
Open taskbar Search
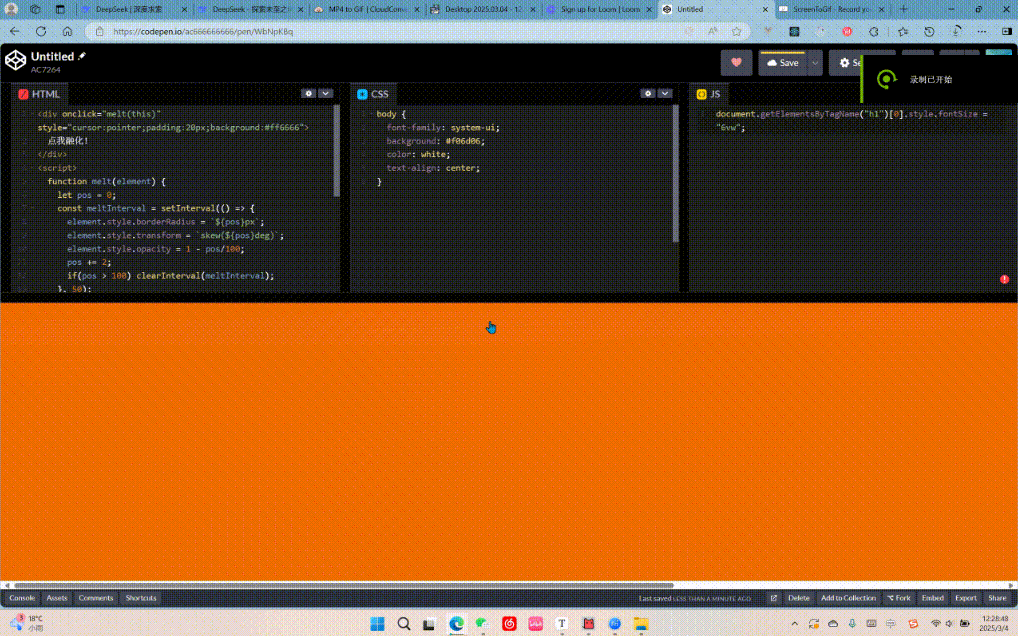point(404,624)
